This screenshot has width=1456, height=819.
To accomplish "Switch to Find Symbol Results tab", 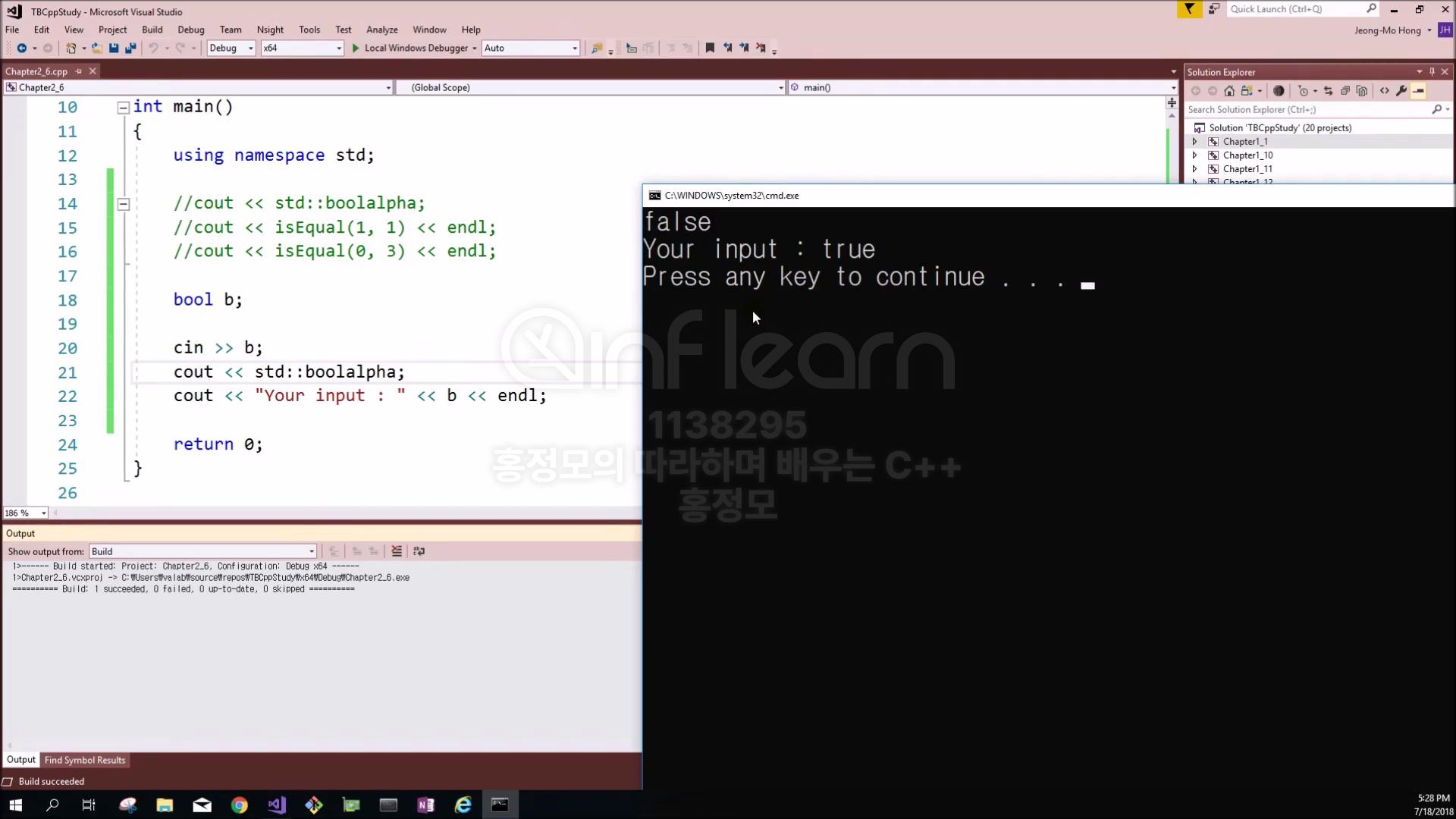I will pyautogui.click(x=85, y=760).
